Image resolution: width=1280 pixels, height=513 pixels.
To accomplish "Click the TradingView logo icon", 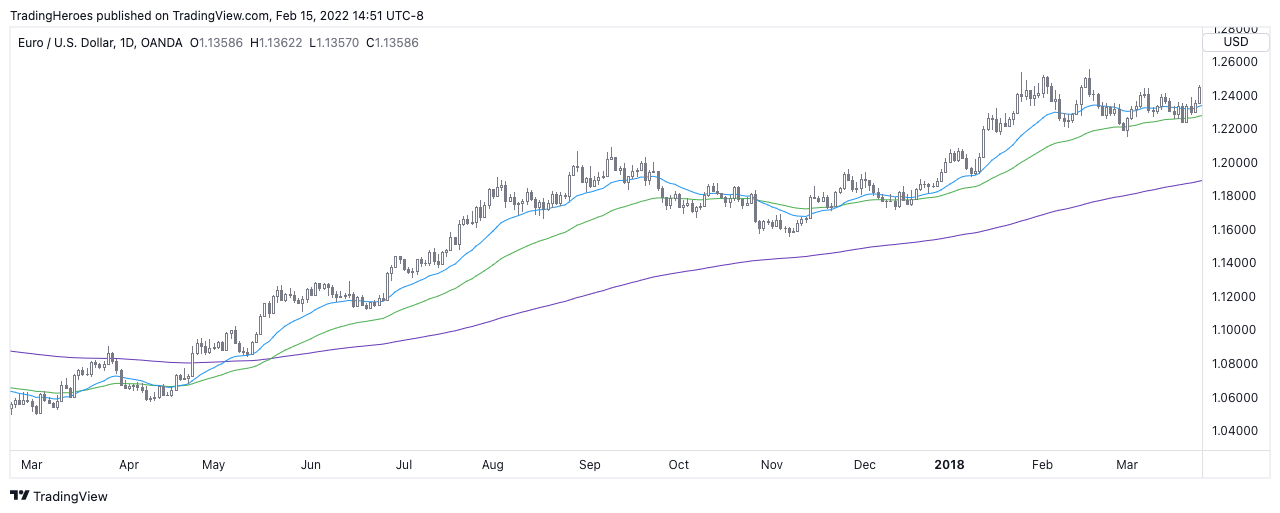I will pos(19,496).
